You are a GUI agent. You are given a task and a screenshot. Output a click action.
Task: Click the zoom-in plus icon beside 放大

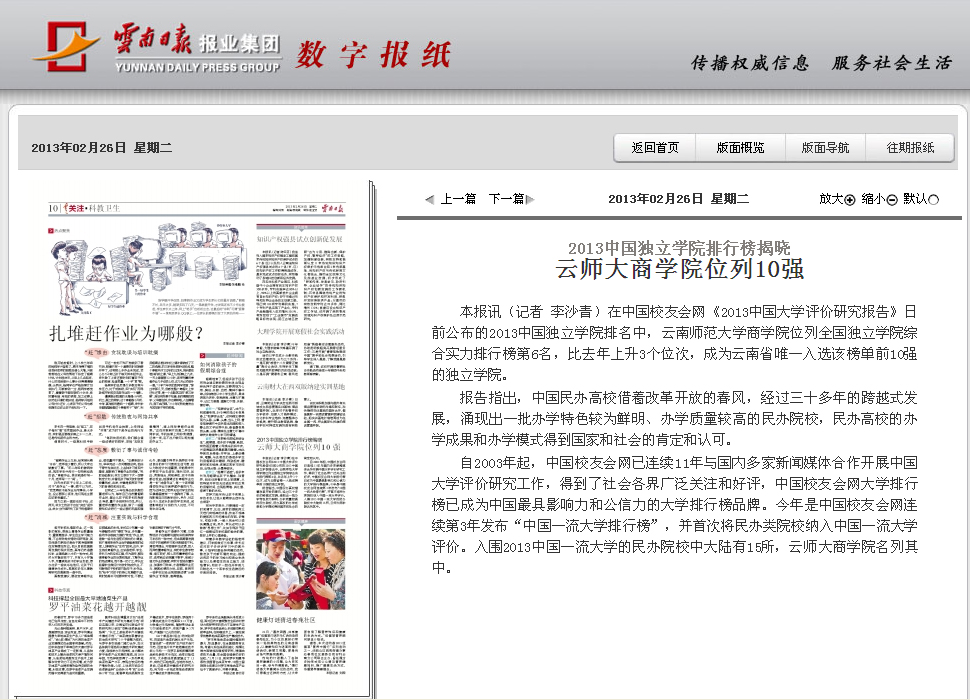click(x=849, y=200)
